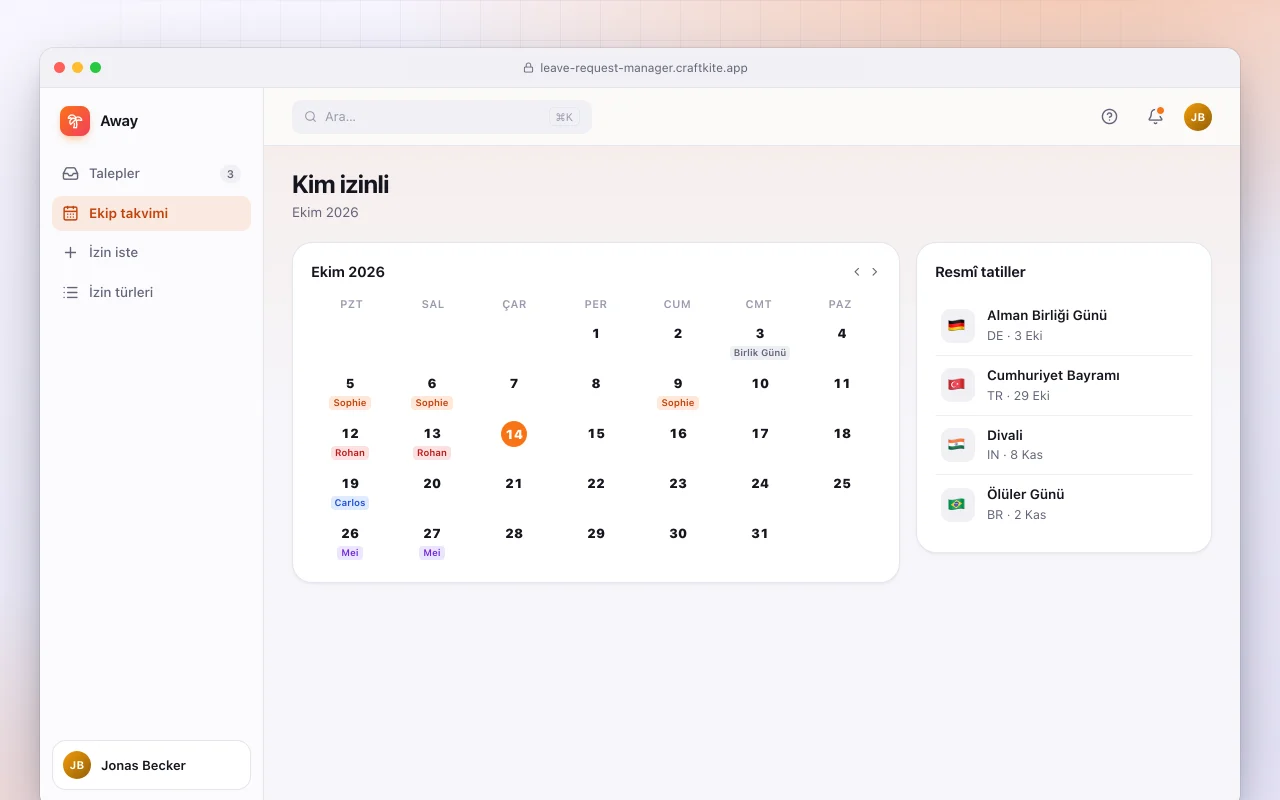Open the Ölüler Günü holiday entry
1280x800 pixels.
[x=1064, y=504]
